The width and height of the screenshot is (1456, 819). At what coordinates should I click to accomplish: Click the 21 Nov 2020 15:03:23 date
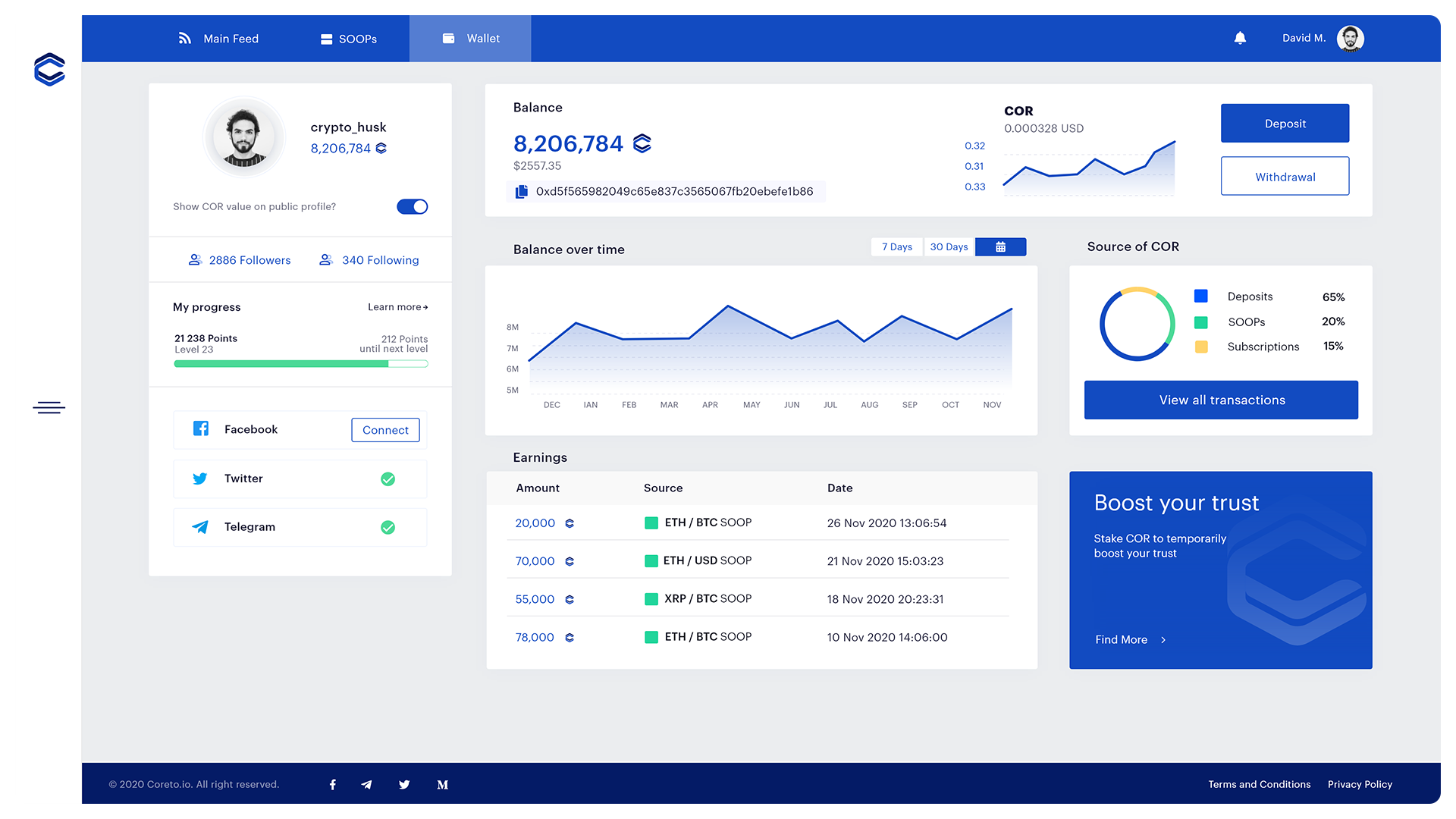(x=885, y=561)
